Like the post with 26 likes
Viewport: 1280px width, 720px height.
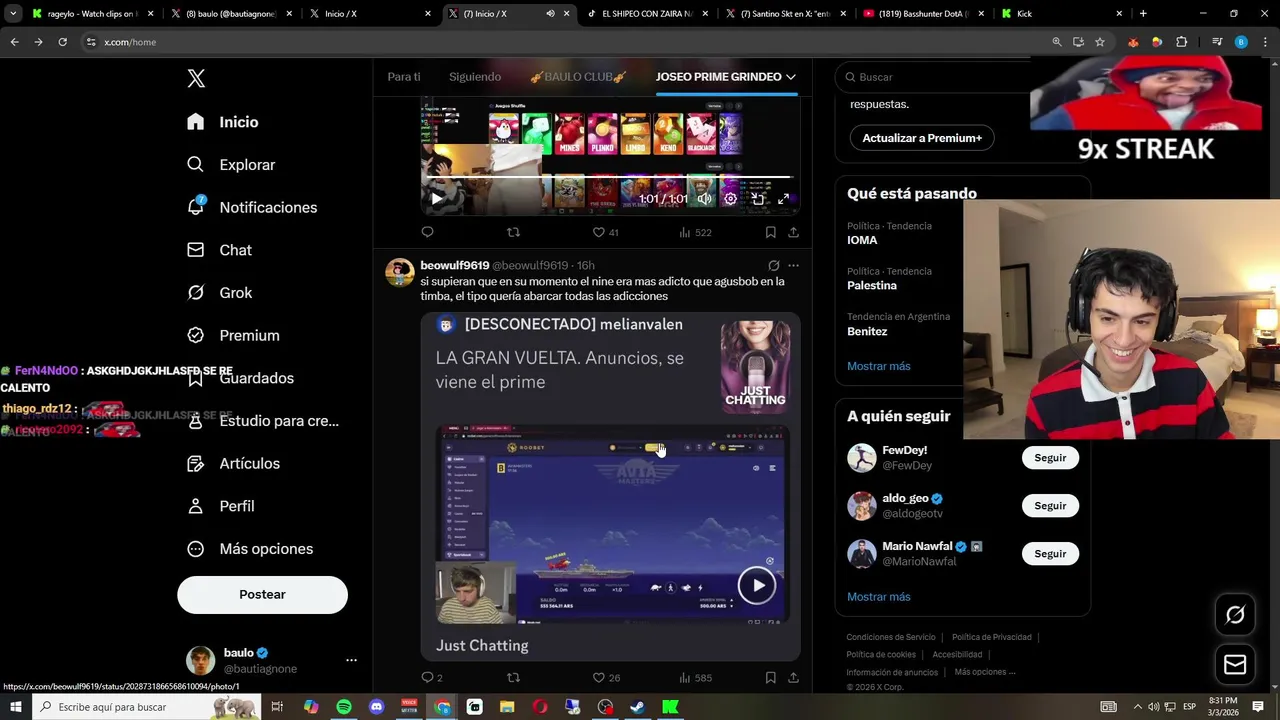[606, 677]
